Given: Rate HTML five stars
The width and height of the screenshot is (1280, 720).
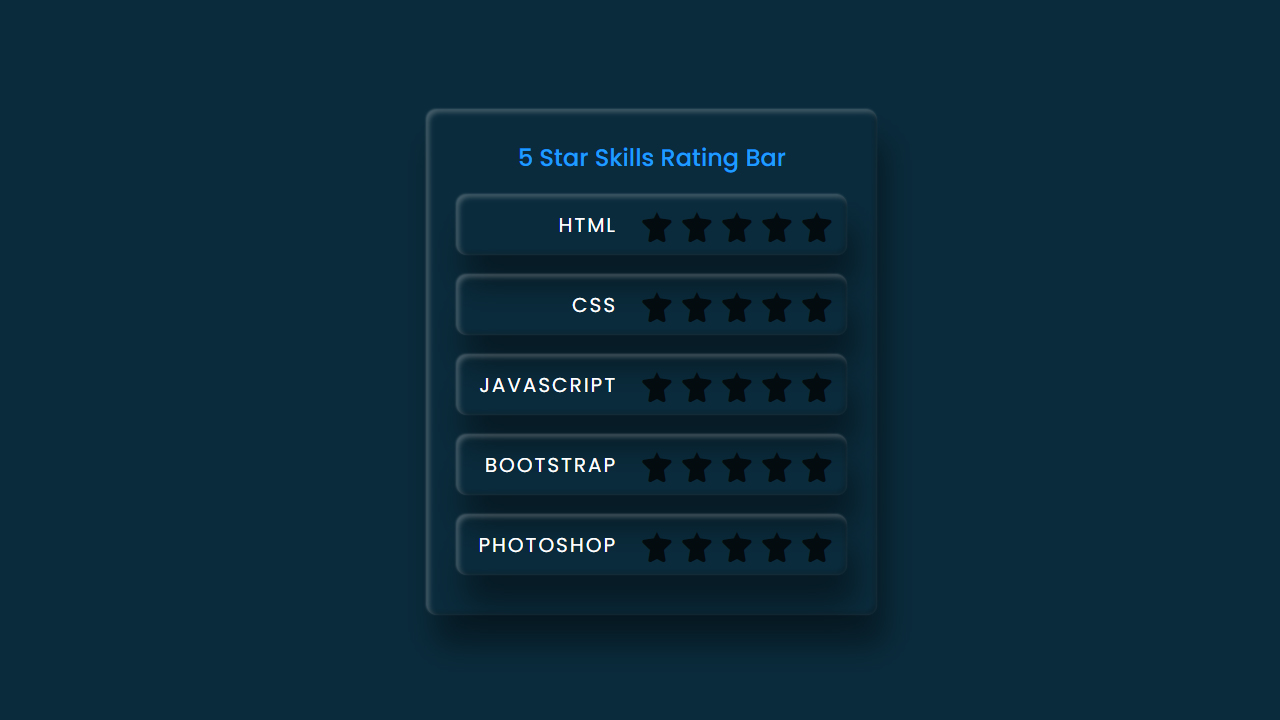Looking at the screenshot, I should [x=817, y=227].
